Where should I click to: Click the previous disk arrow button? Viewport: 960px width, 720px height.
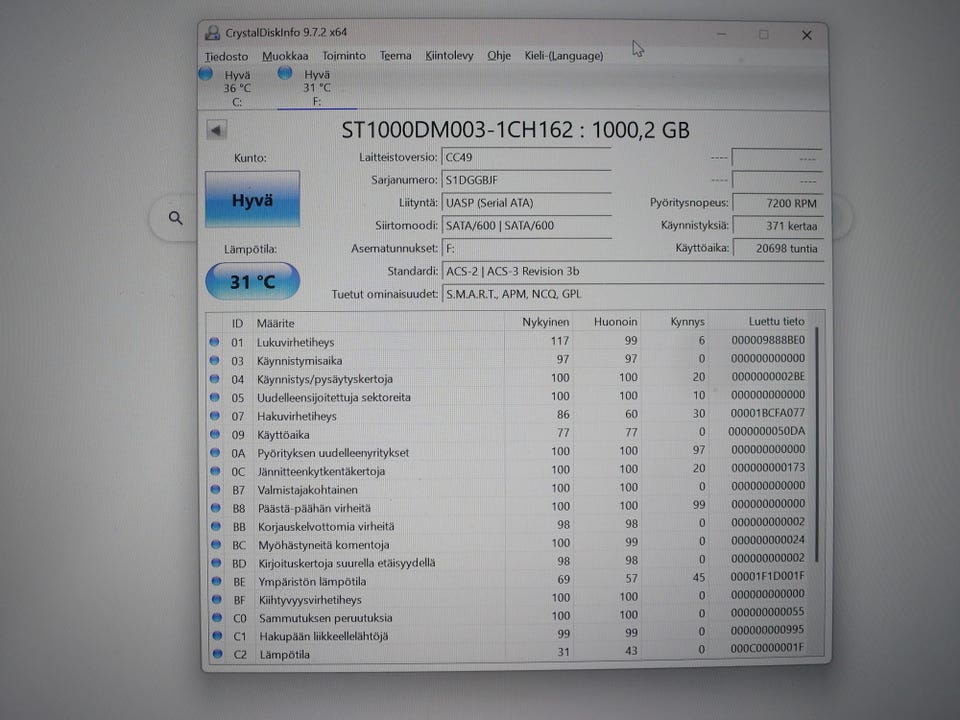216,130
